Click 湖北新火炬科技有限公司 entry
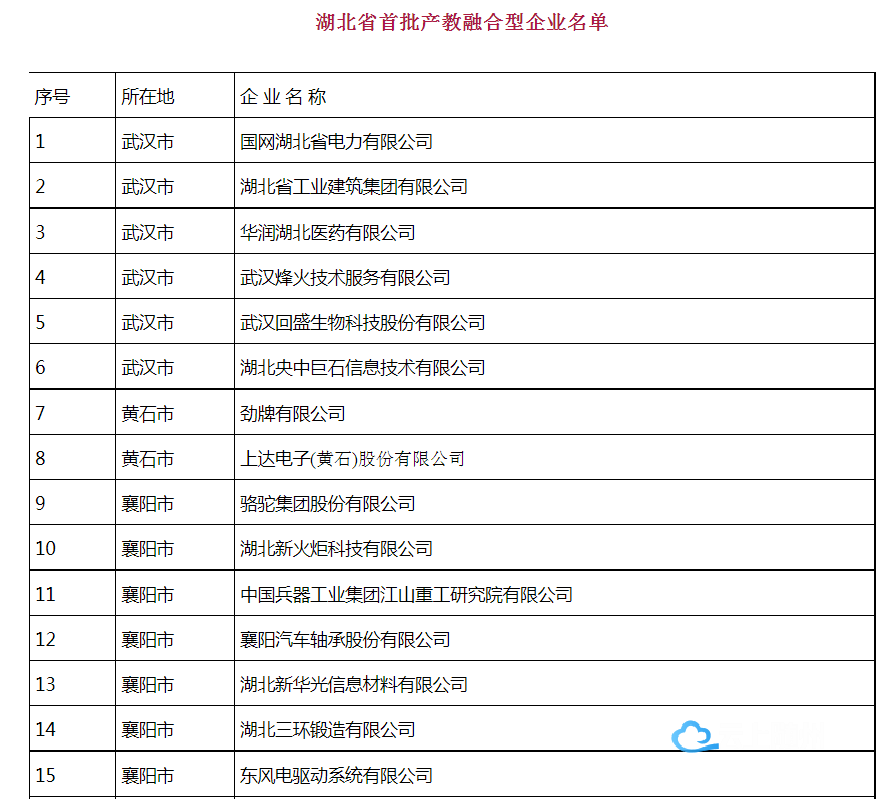The width and height of the screenshot is (890, 799). click(336, 549)
